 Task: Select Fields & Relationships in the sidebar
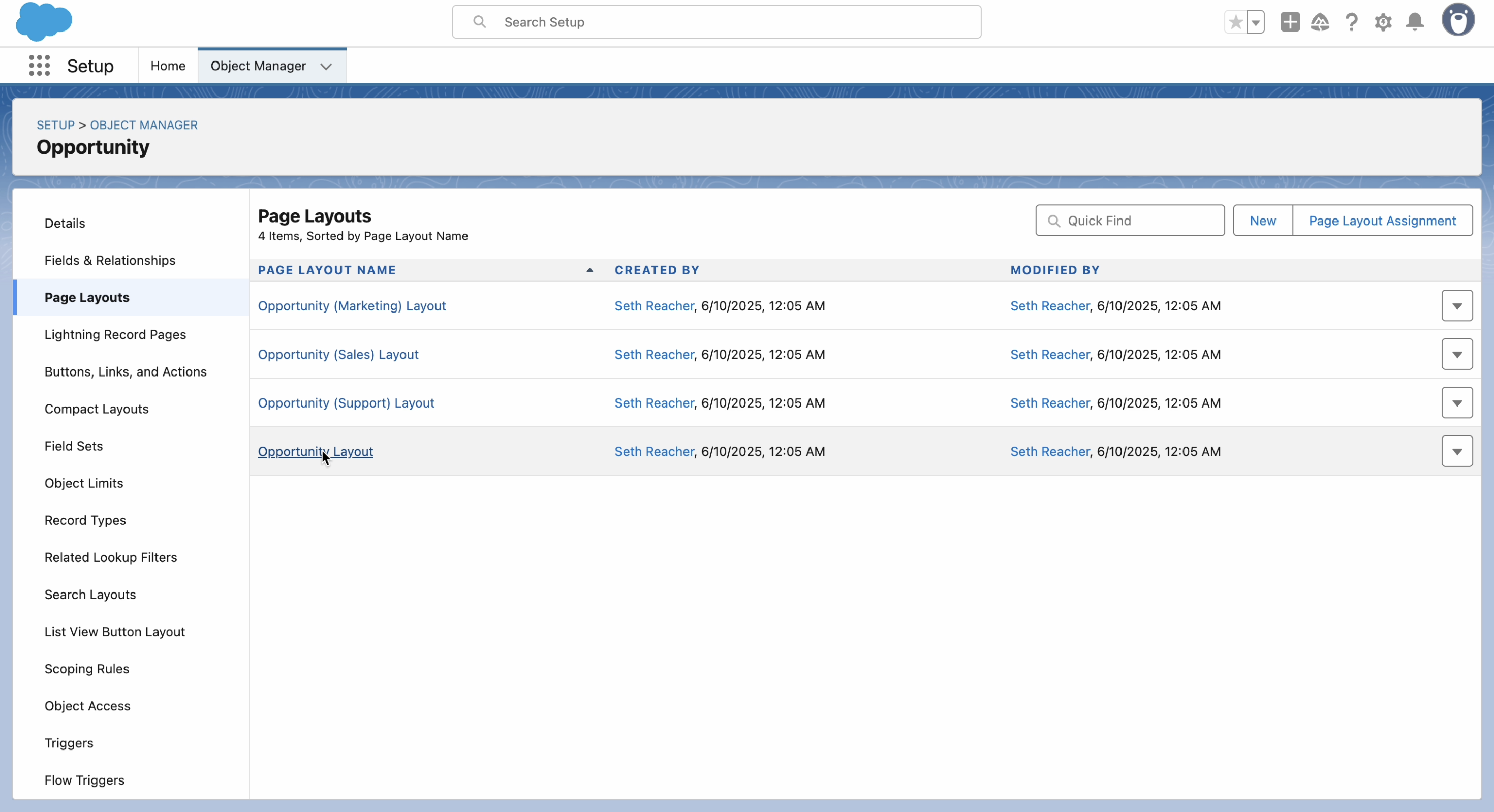[110, 260]
